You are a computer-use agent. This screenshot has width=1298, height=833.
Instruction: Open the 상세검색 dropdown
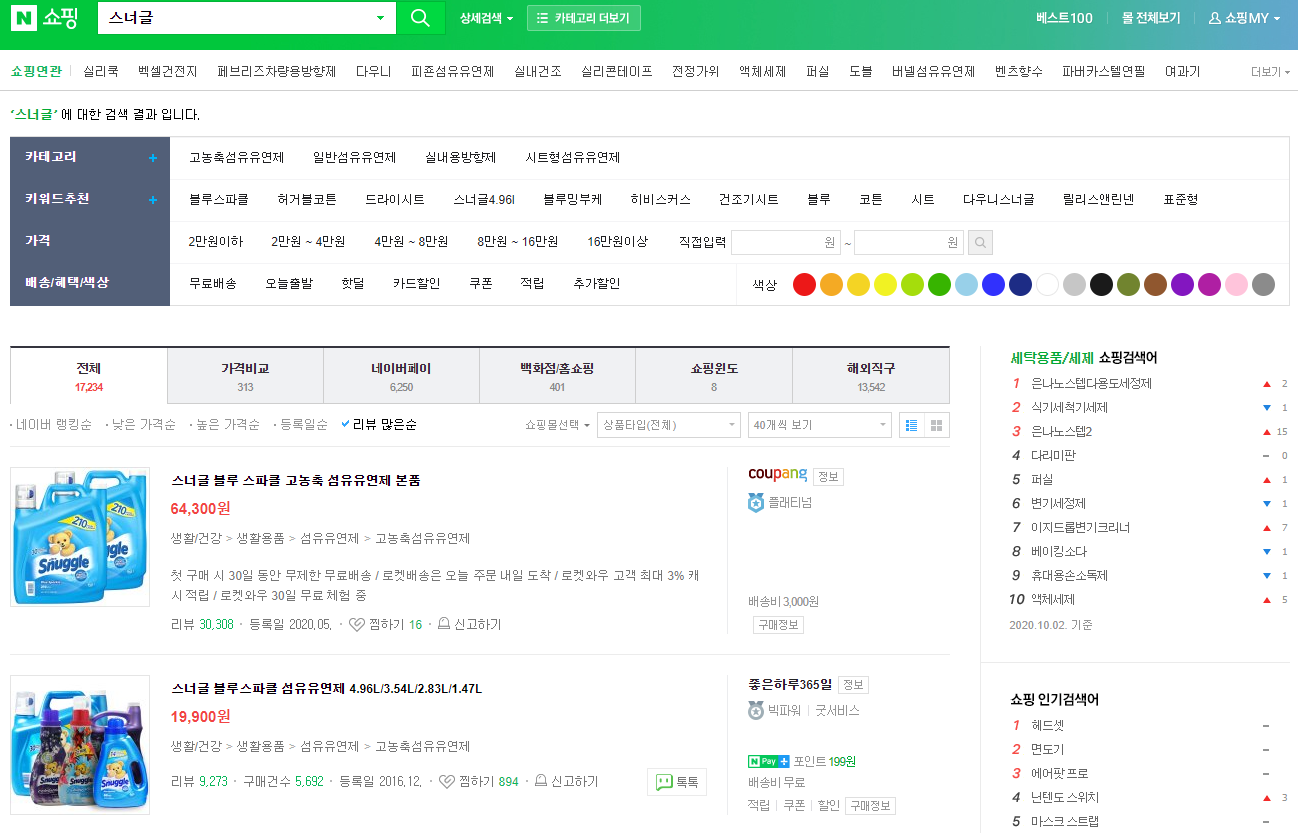486,18
